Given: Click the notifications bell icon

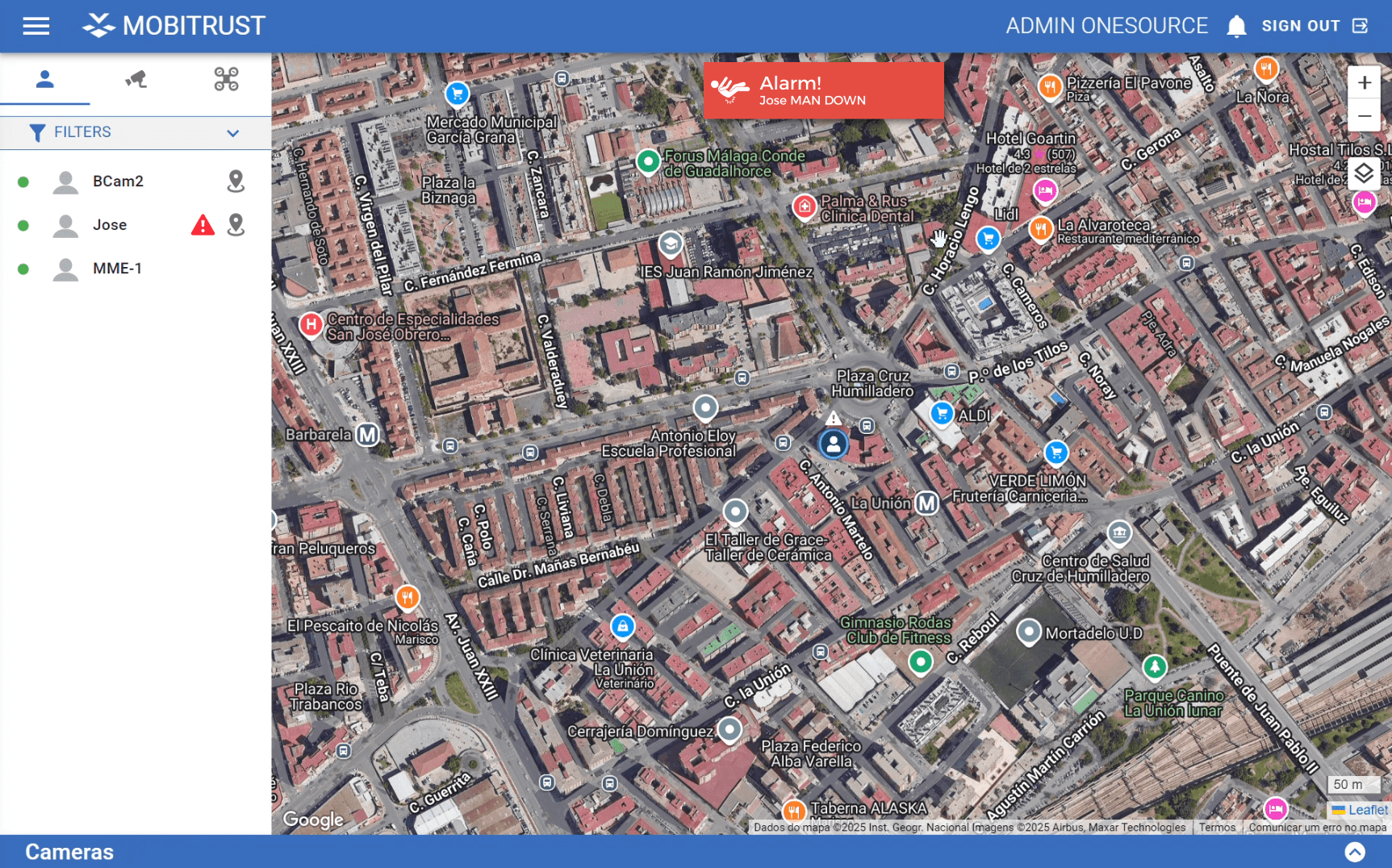Looking at the screenshot, I should tap(1235, 27).
